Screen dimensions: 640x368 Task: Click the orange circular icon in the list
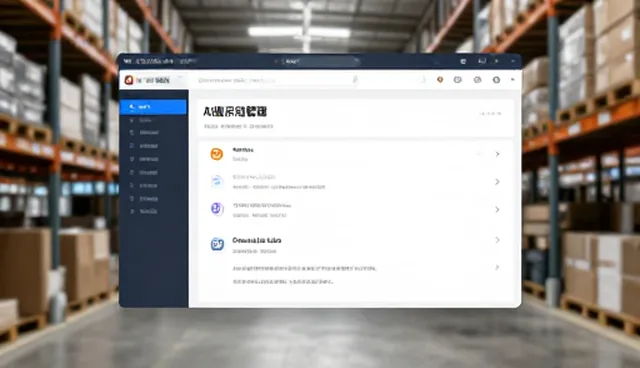pyautogui.click(x=217, y=154)
